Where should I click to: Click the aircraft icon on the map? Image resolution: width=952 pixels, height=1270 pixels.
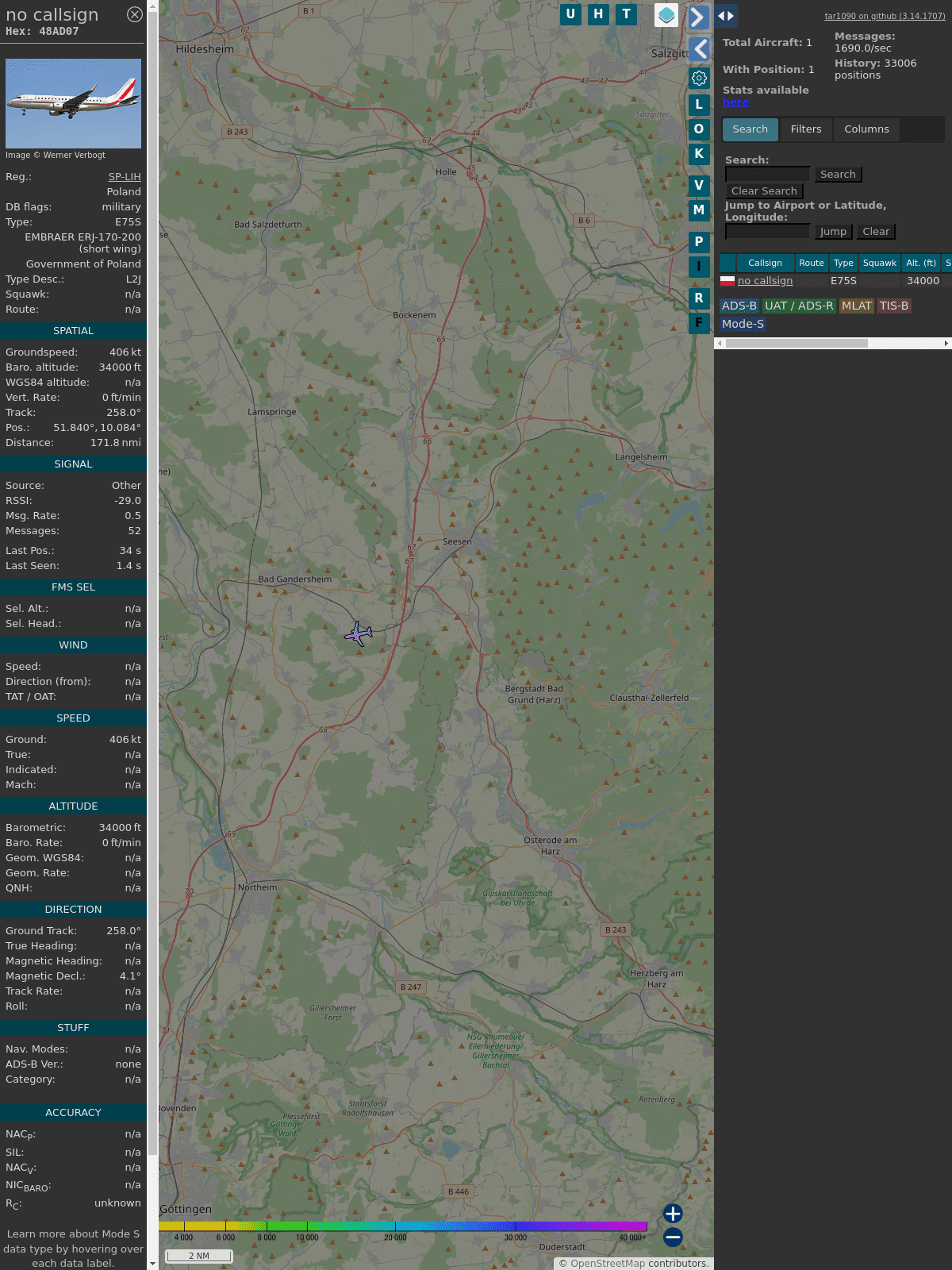tap(359, 634)
